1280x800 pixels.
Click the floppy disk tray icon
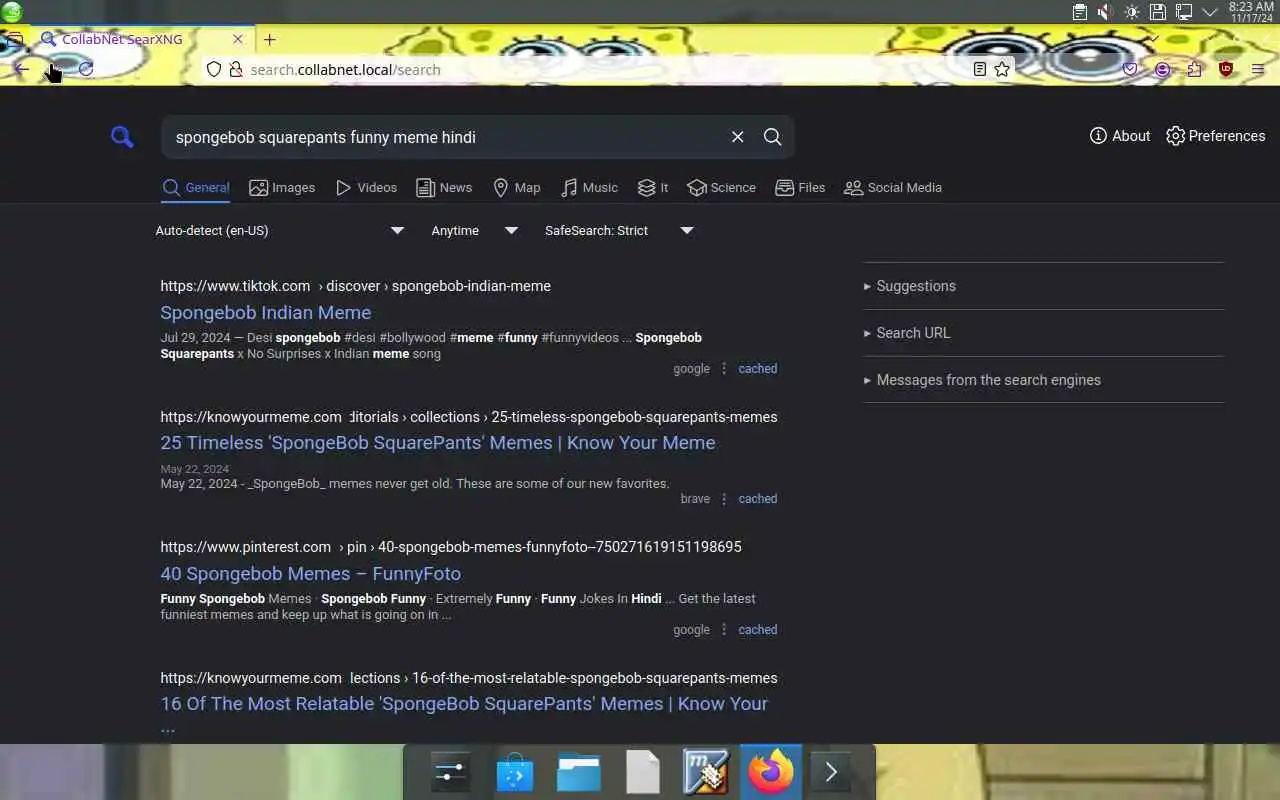coord(1157,12)
